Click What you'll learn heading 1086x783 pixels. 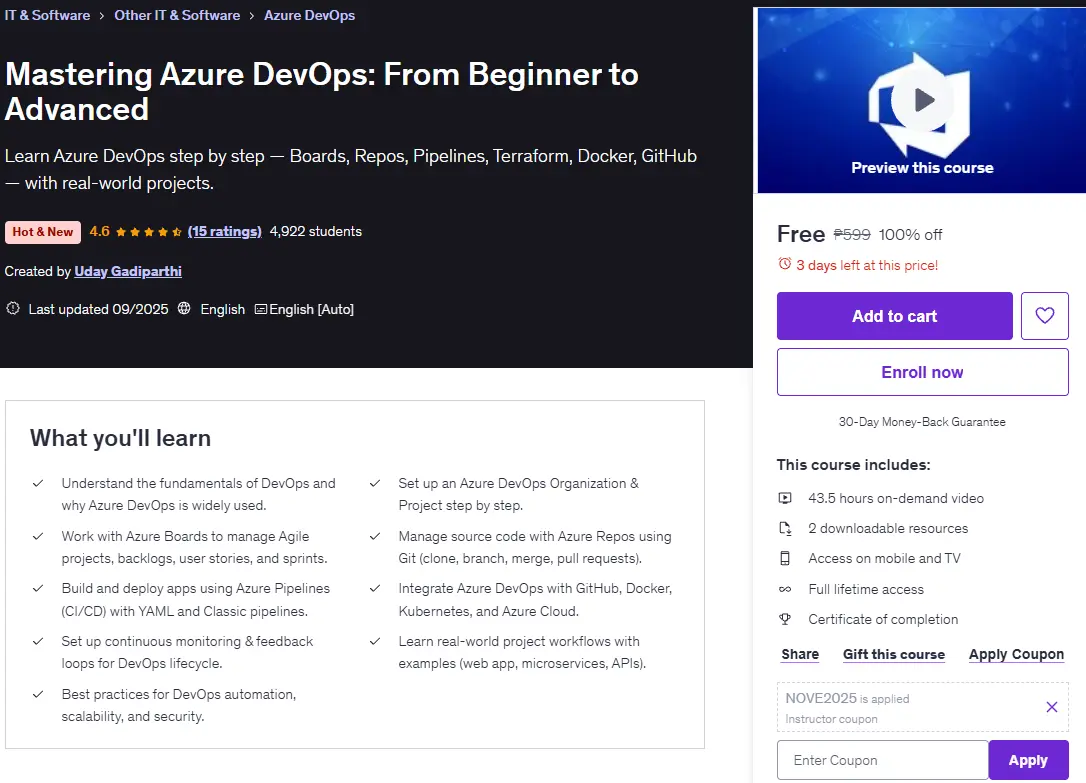click(121, 438)
